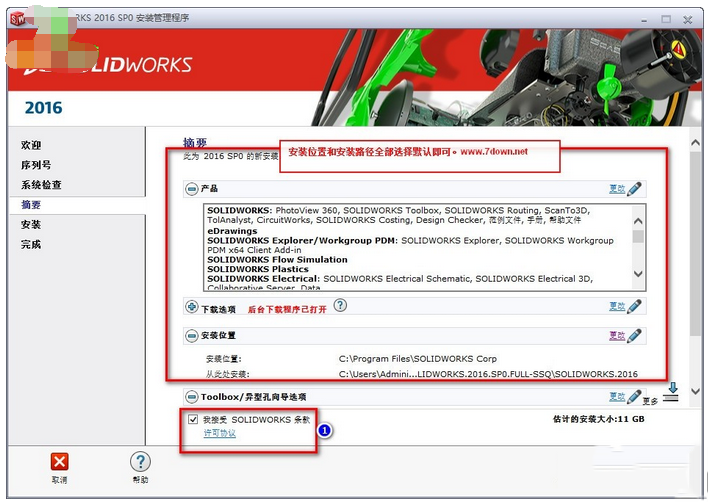Click the main page scrollbar down arrow

pos(696,391)
